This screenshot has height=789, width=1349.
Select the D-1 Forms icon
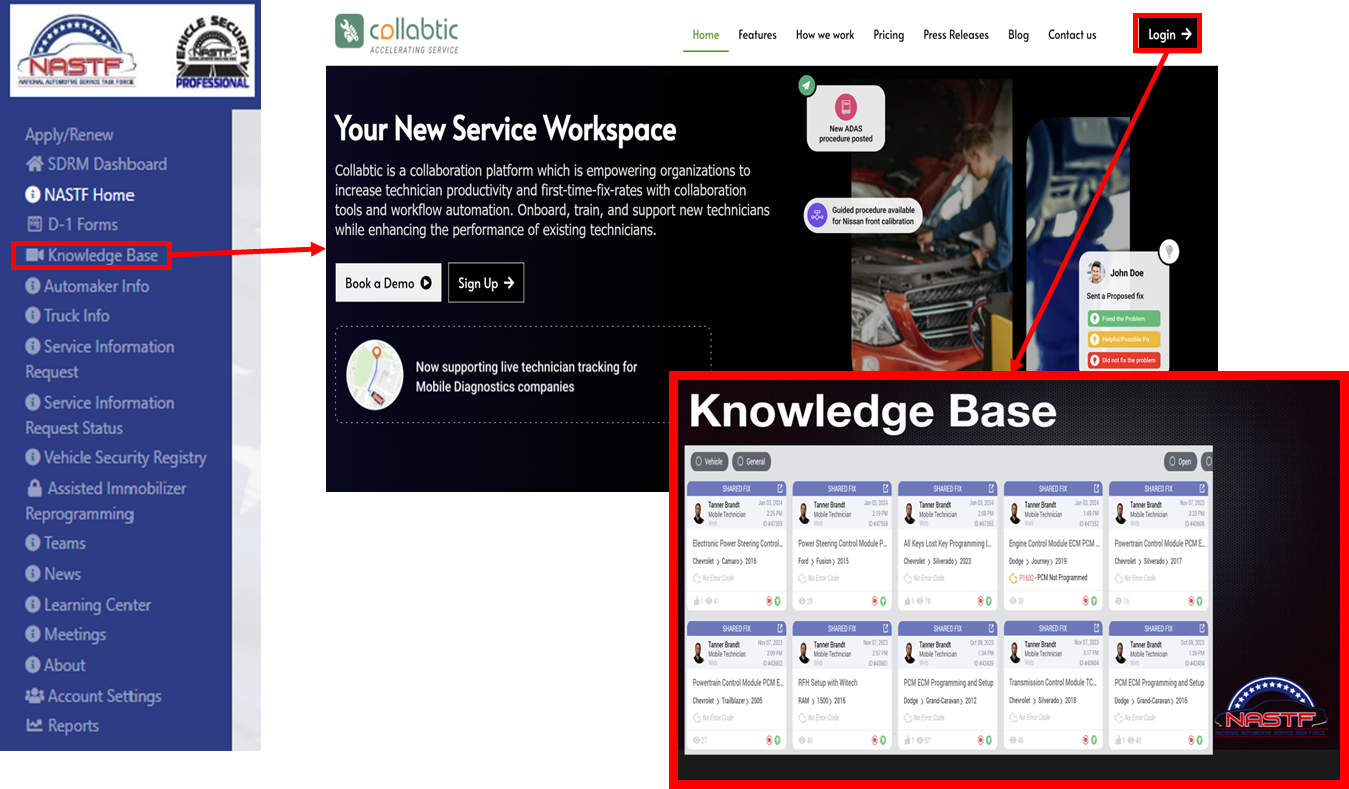point(35,225)
